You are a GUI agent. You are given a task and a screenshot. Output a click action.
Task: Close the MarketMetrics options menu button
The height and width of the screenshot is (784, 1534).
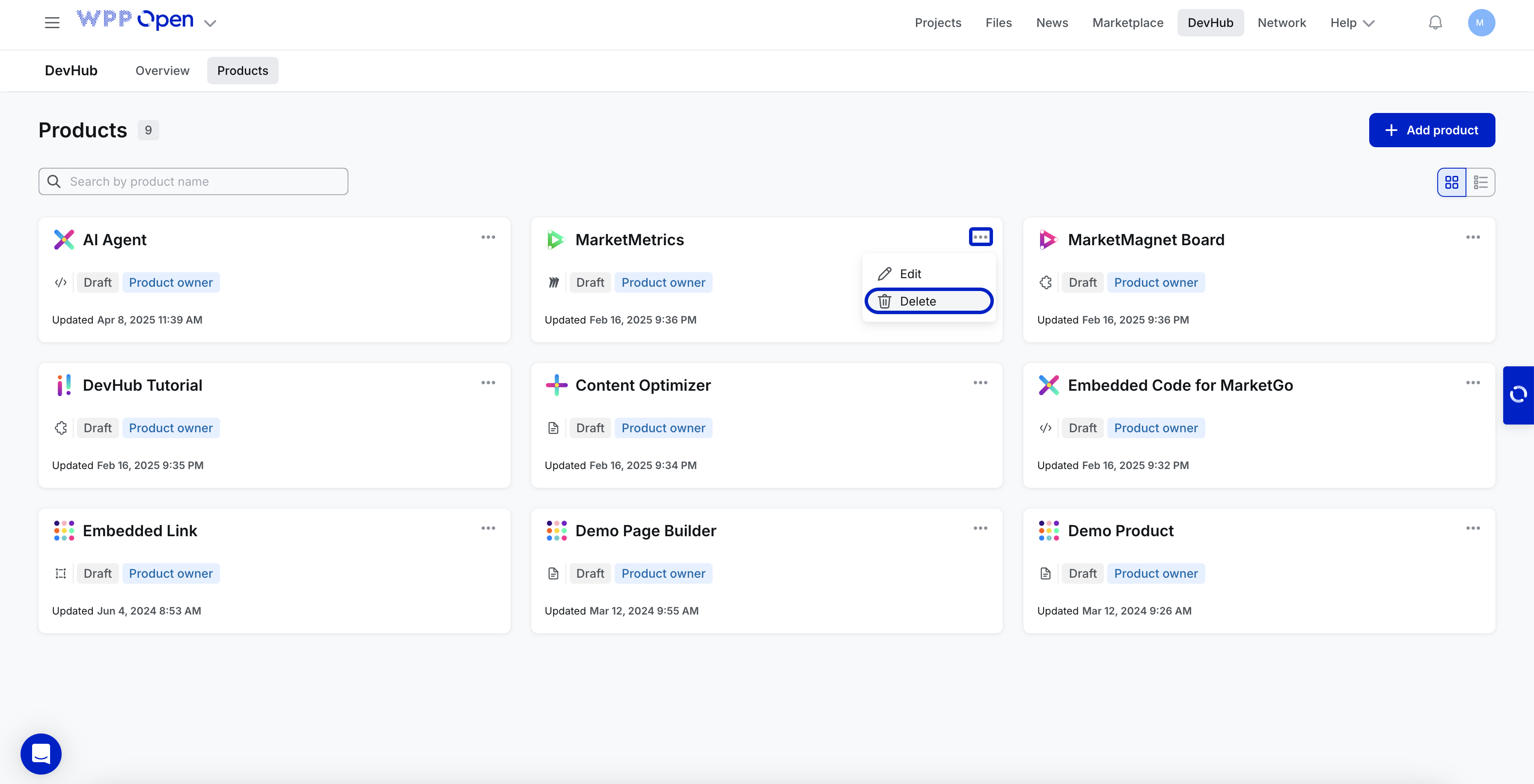[980, 237]
